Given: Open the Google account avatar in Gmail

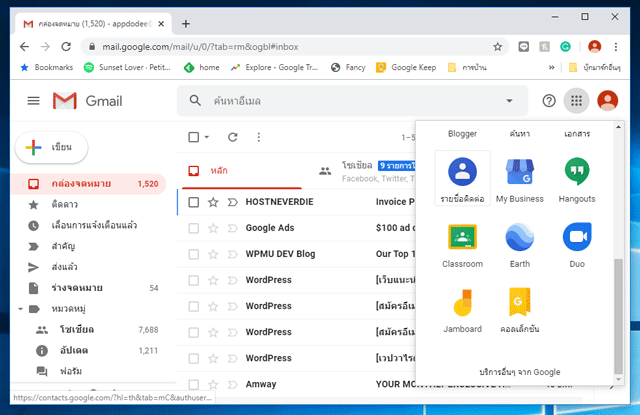Looking at the screenshot, I should click(607, 100).
